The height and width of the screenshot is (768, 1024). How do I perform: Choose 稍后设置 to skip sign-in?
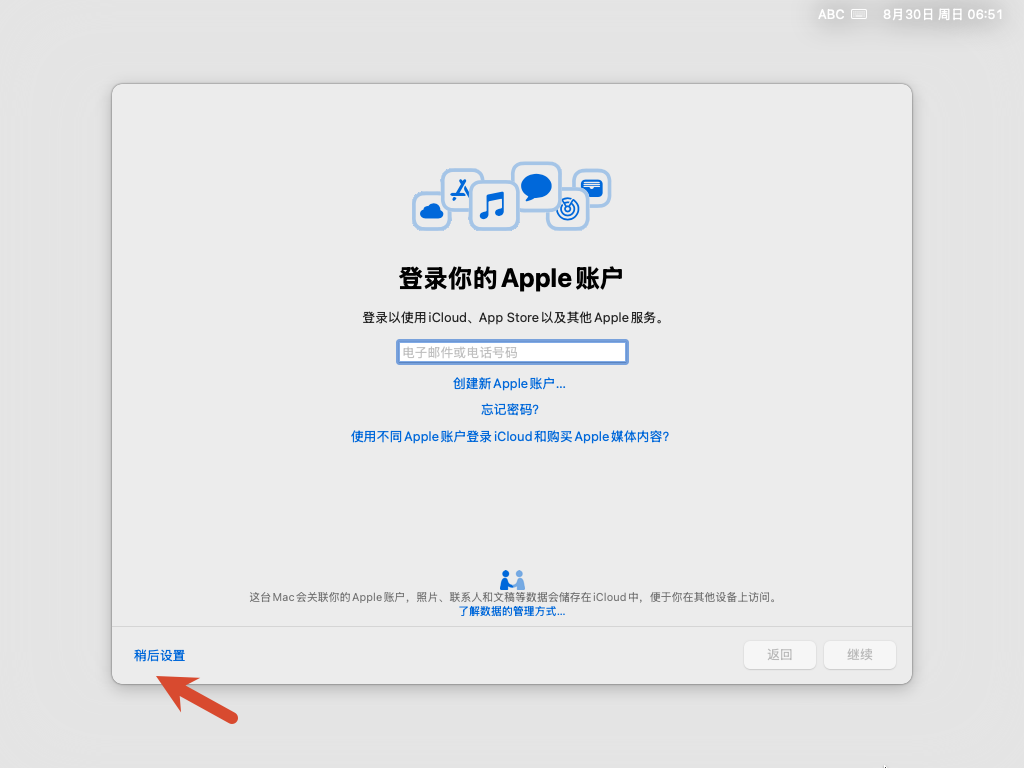tap(159, 655)
